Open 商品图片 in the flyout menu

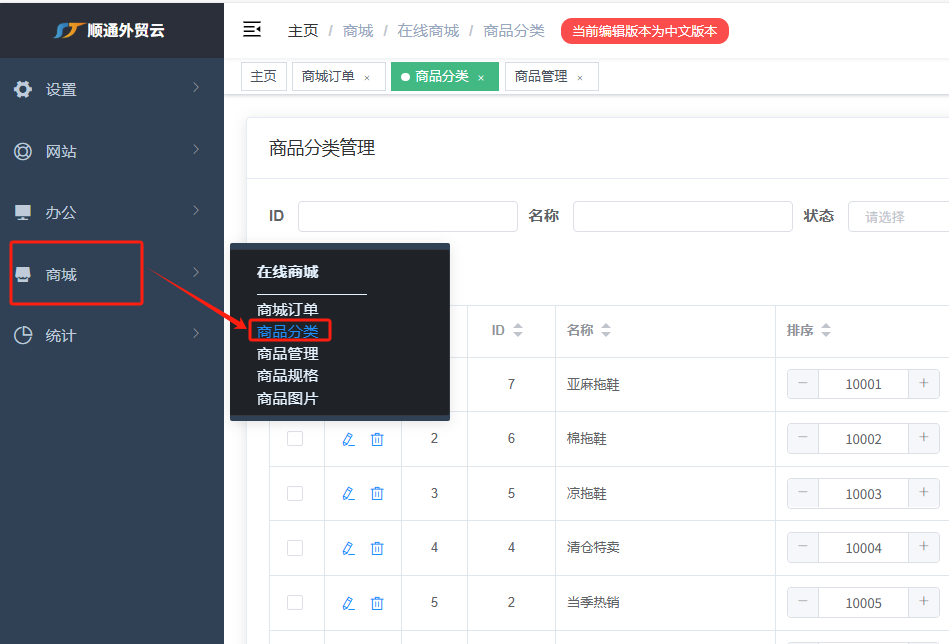tap(287, 398)
